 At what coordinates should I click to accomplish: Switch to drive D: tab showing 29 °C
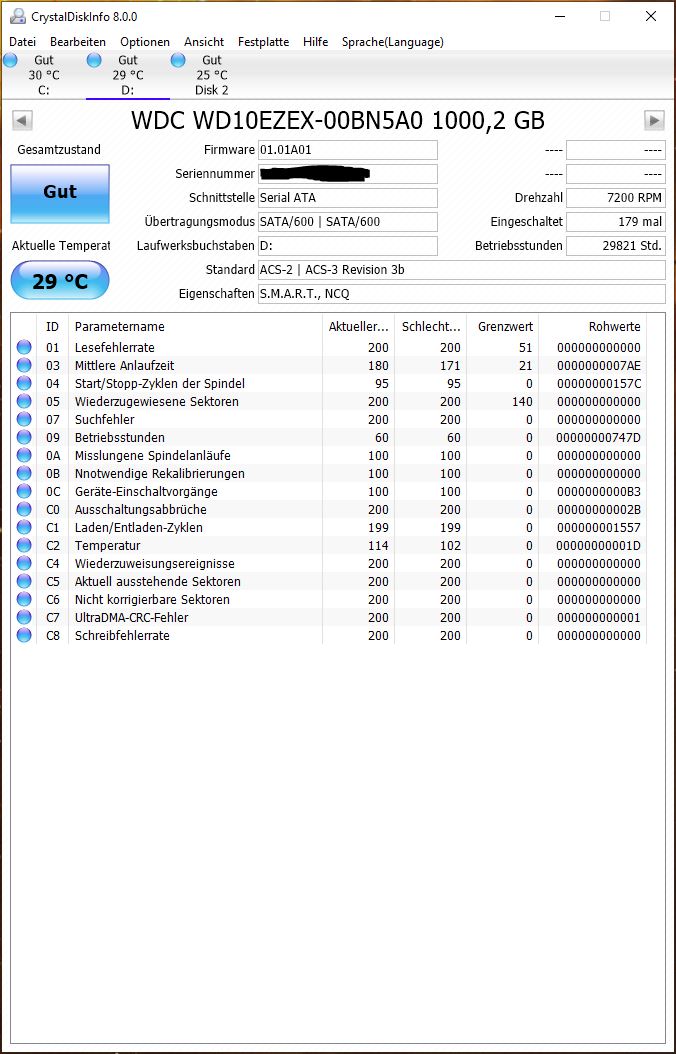coord(128,75)
